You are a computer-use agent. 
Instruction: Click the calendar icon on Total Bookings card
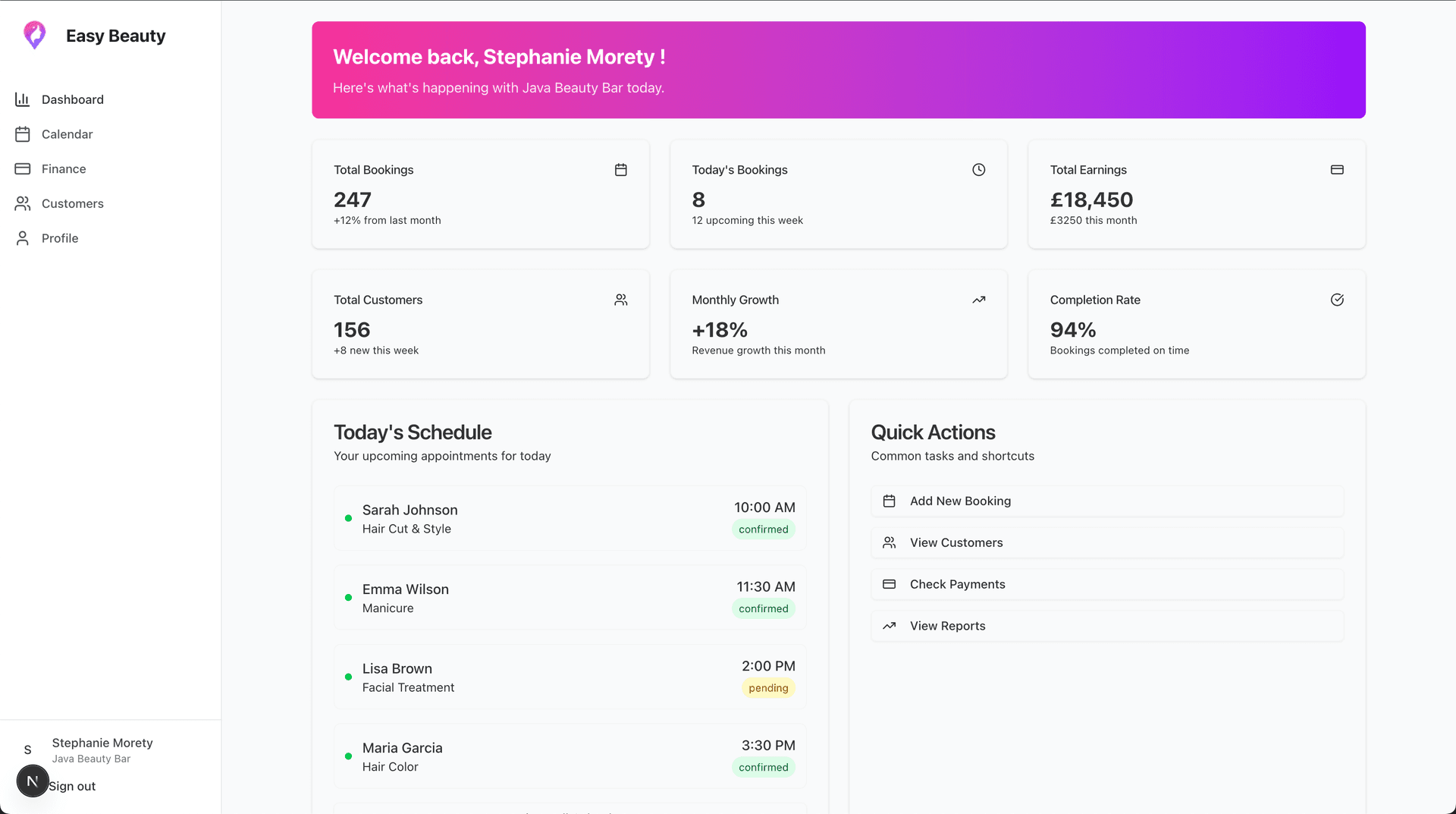coord(620,170)
